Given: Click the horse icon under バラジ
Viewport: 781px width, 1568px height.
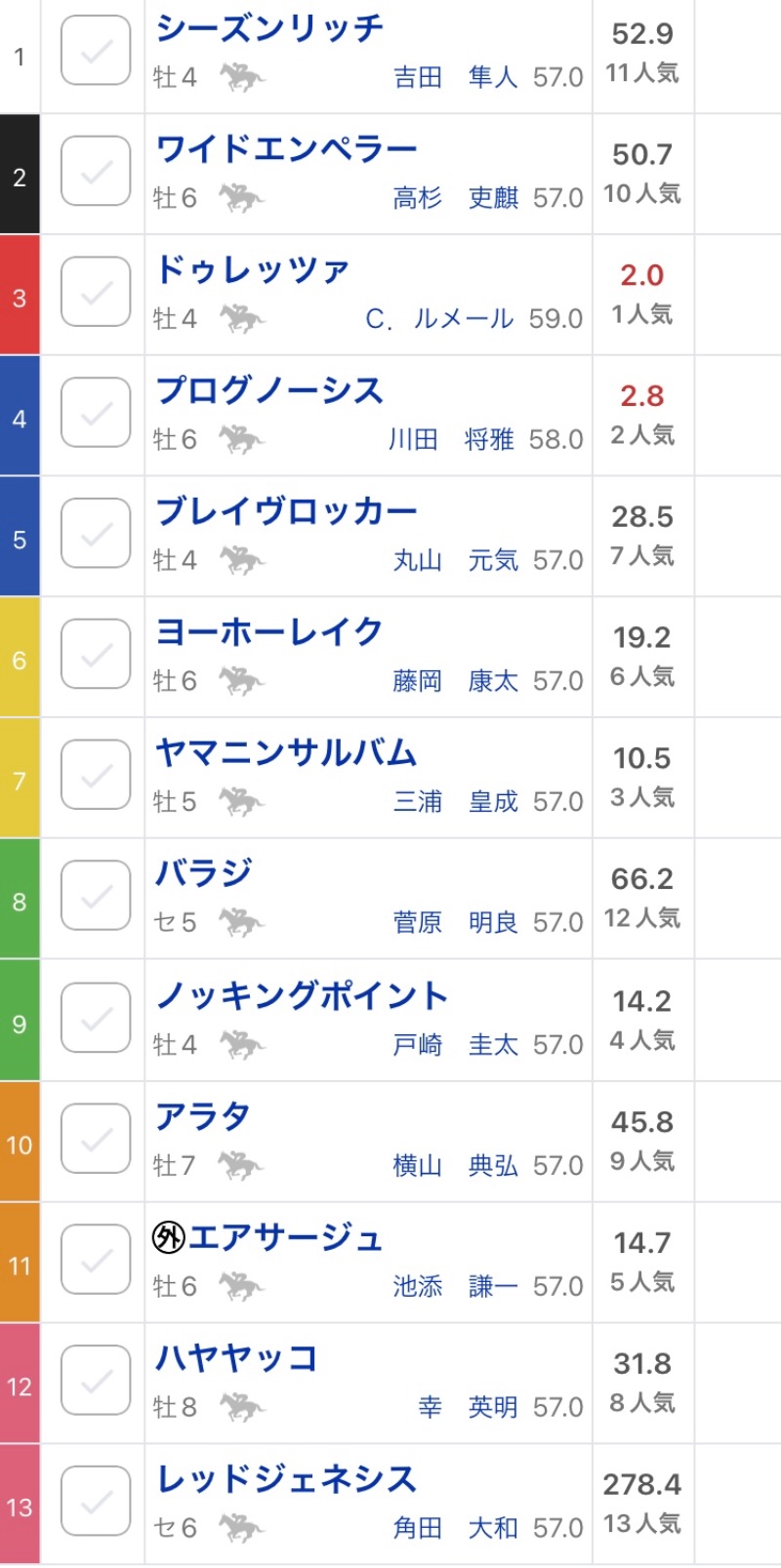Looking at the screenshot, I should (241, 923).
